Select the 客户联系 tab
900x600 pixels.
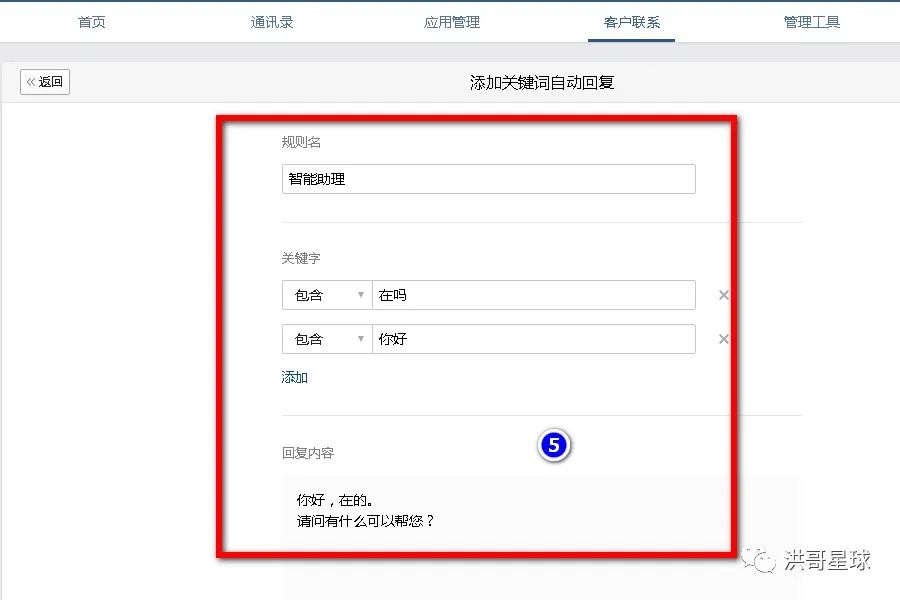click(631, 22)
